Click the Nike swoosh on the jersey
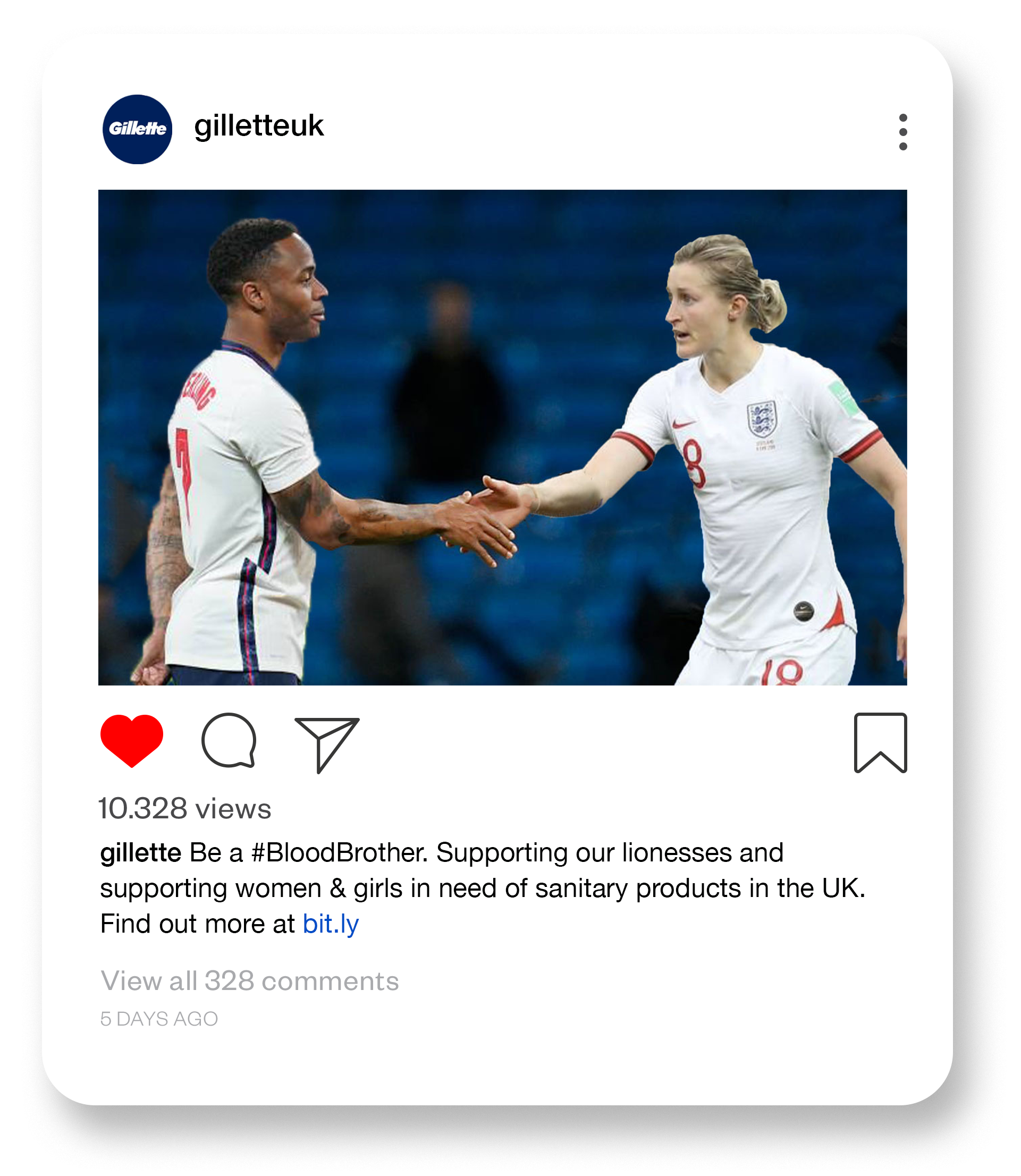Image resolution: width=1021 pixels, height=1176 pixels. [x=684, y=424]
